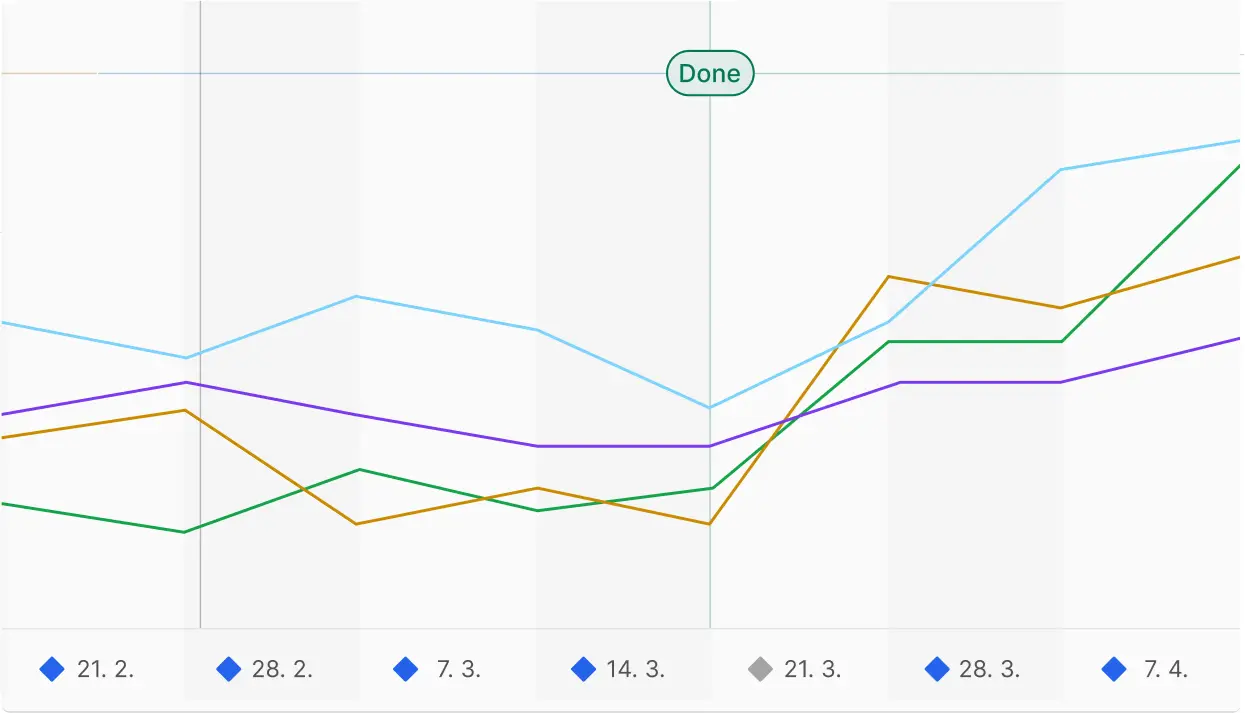The width and height of the screenshot is (1245, 713).
Task: Click the golden-brown chart line
Action: (x=270, y=467)
